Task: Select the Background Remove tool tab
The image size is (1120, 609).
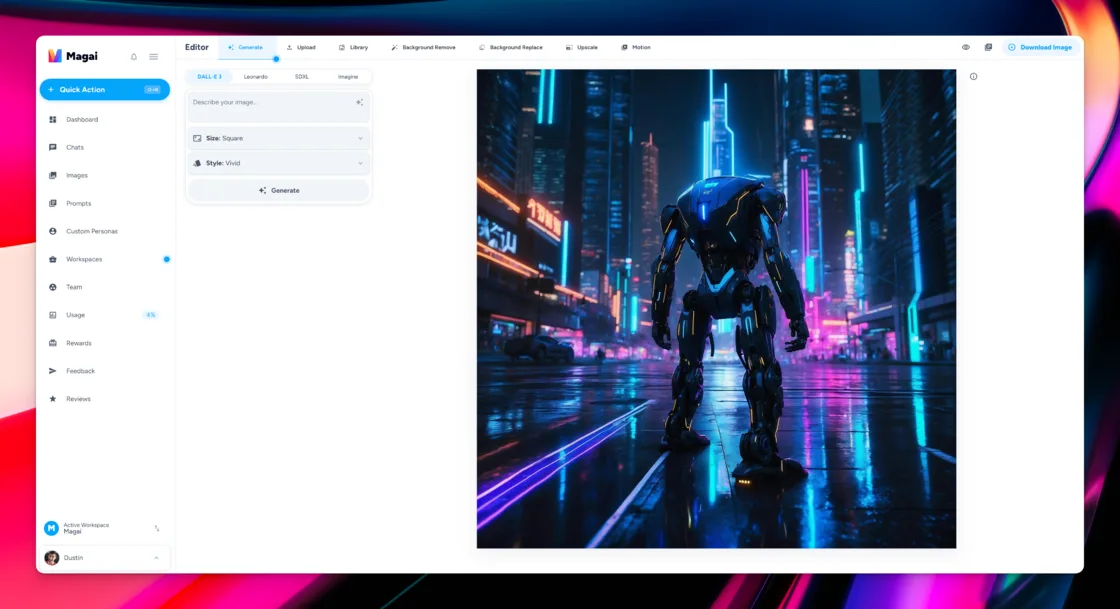Action: click(423, 47)
